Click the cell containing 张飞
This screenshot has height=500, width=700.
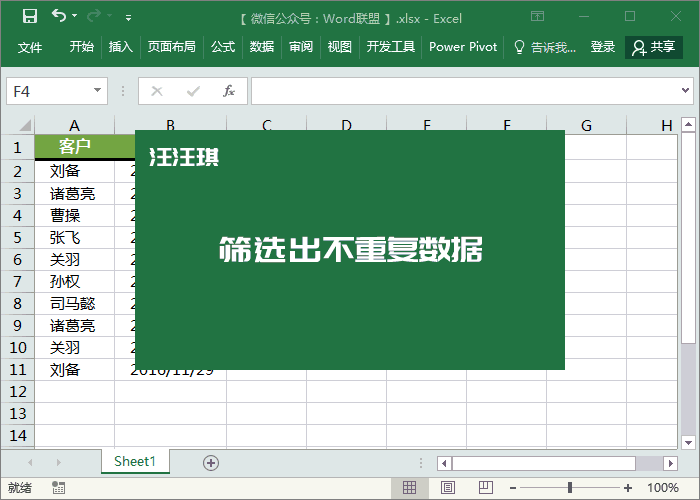[x=75, y=238]
